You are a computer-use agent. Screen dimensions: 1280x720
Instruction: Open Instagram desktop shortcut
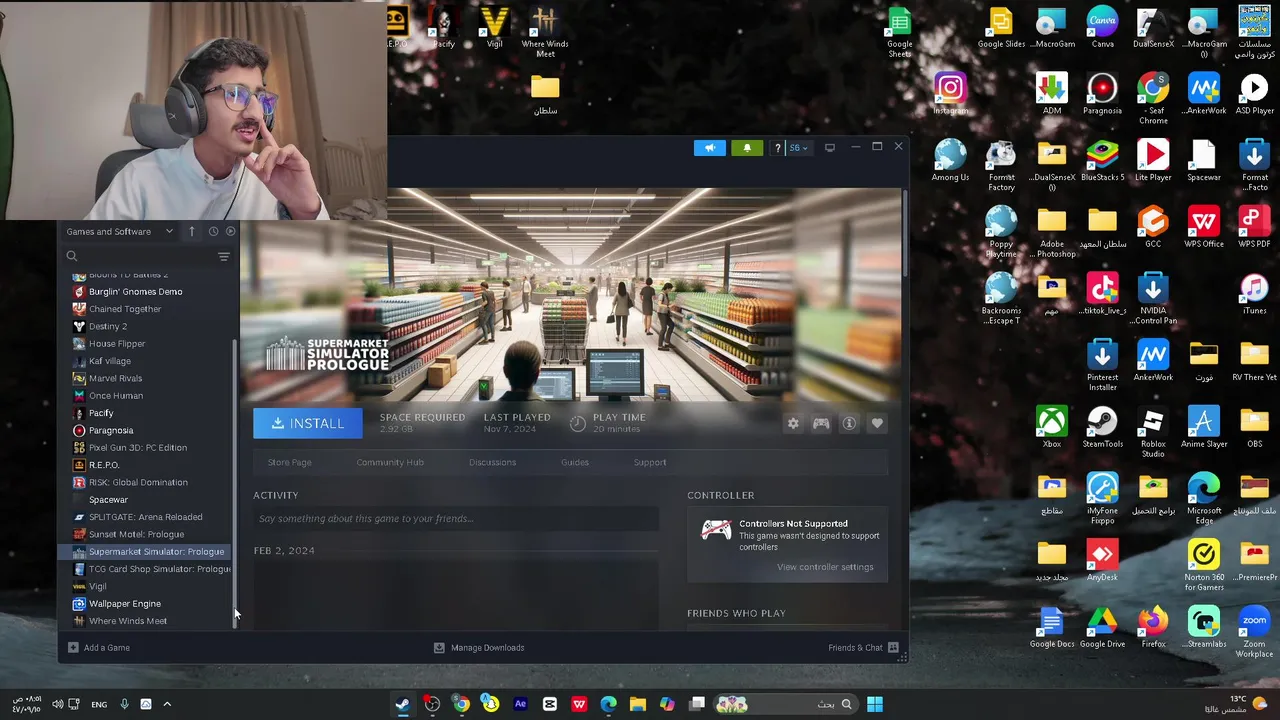(x=950, y=94)
